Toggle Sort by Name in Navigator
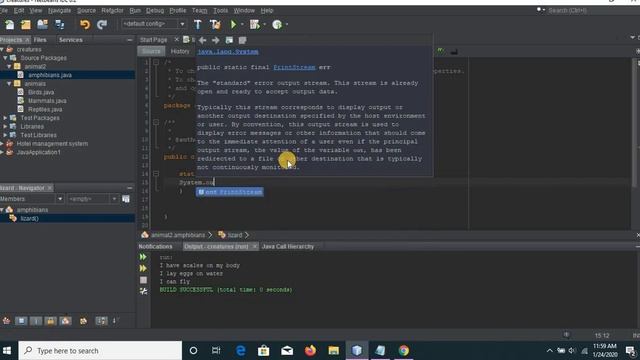The height and width of the screenshot is (360, 640). pos(101,321)
